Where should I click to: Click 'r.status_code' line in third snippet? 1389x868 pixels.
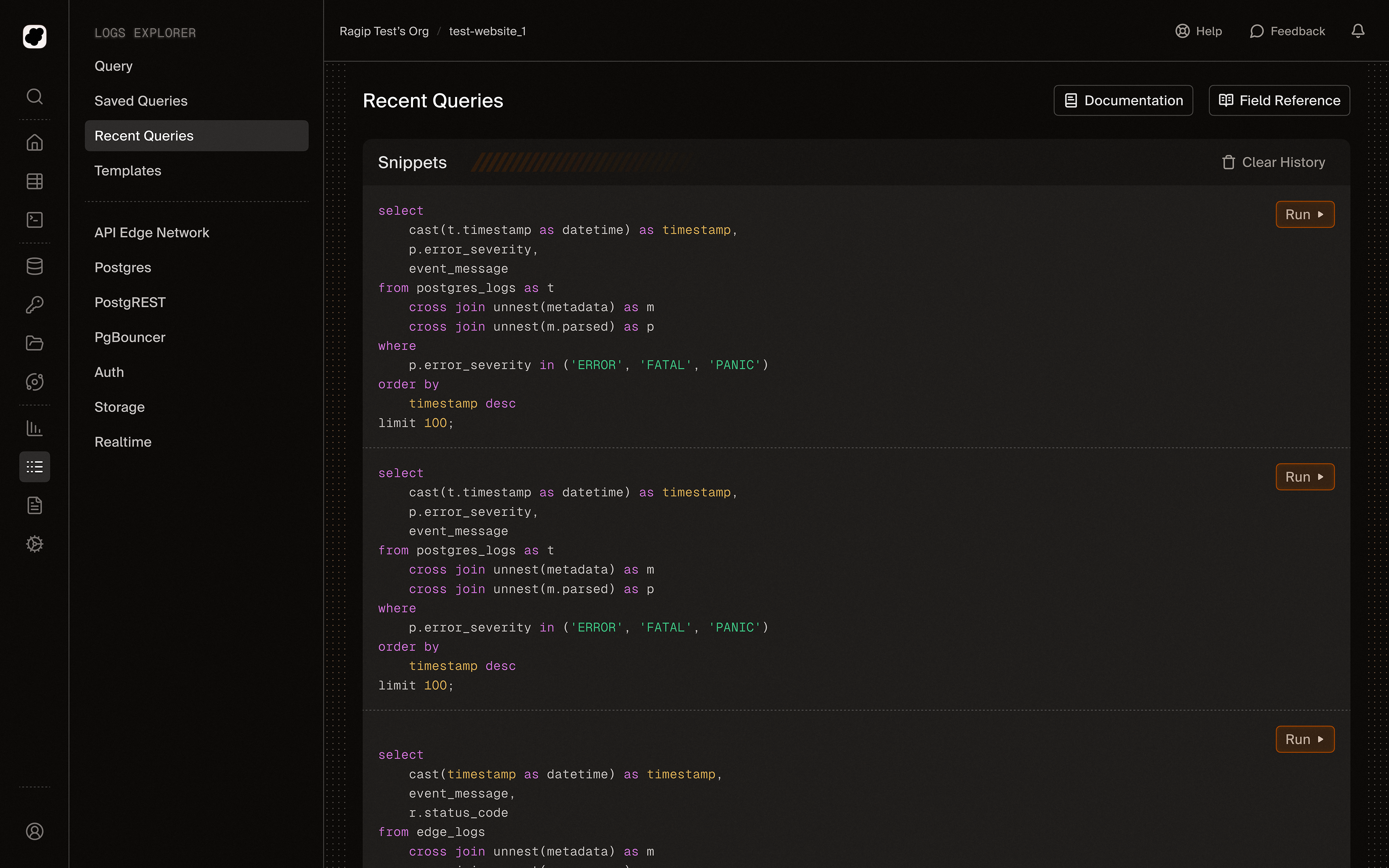pos(458,812)
